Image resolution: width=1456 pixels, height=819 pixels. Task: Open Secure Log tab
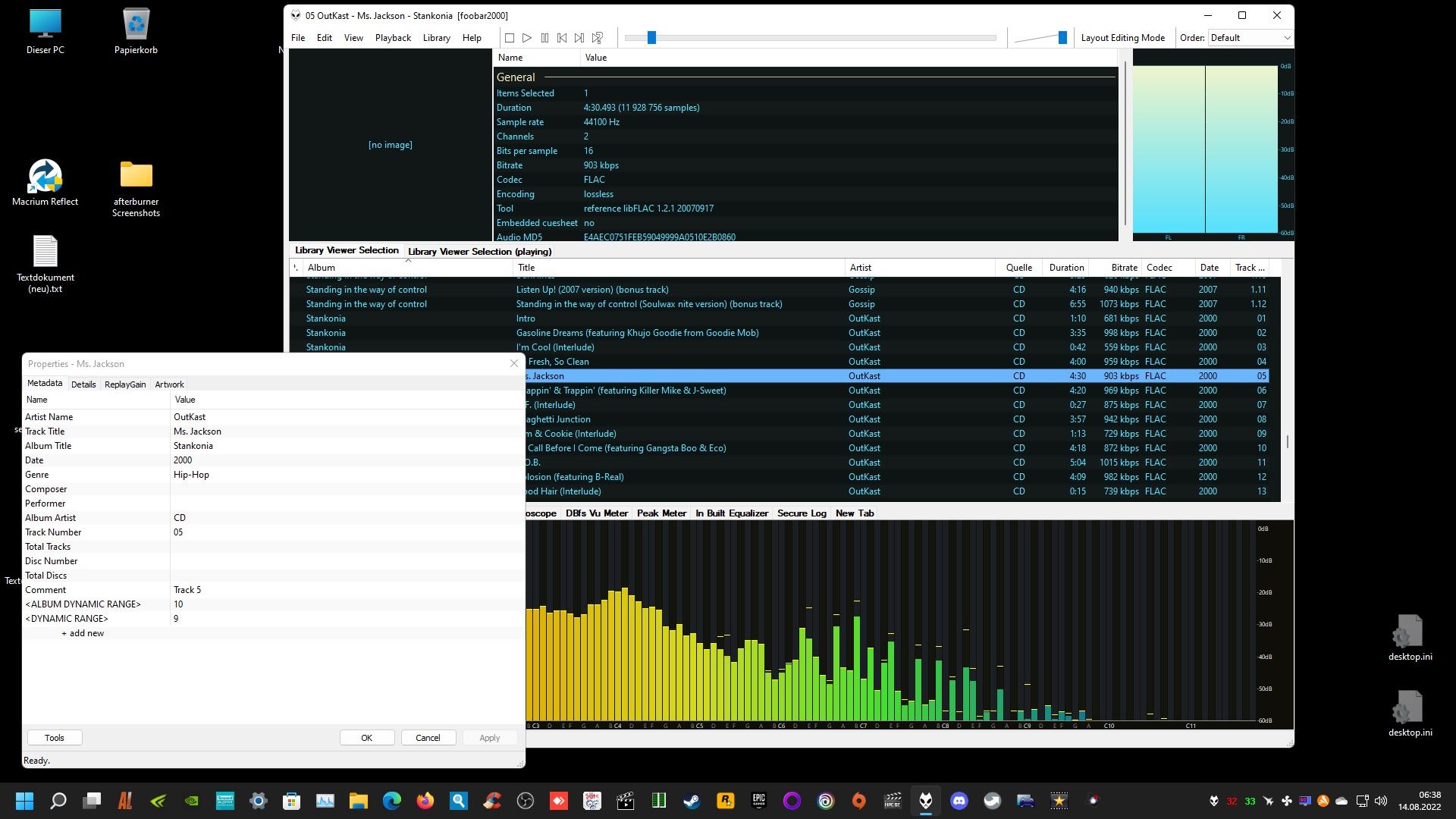point(802,513)
